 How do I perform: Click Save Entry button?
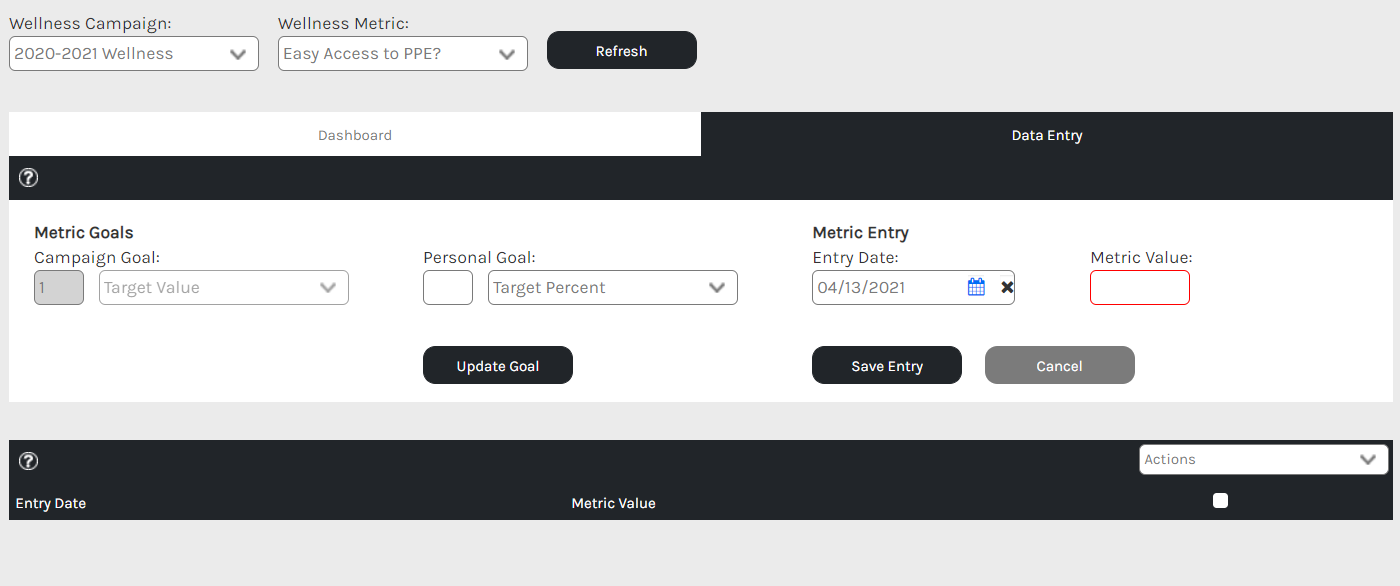tap(887, 366)
